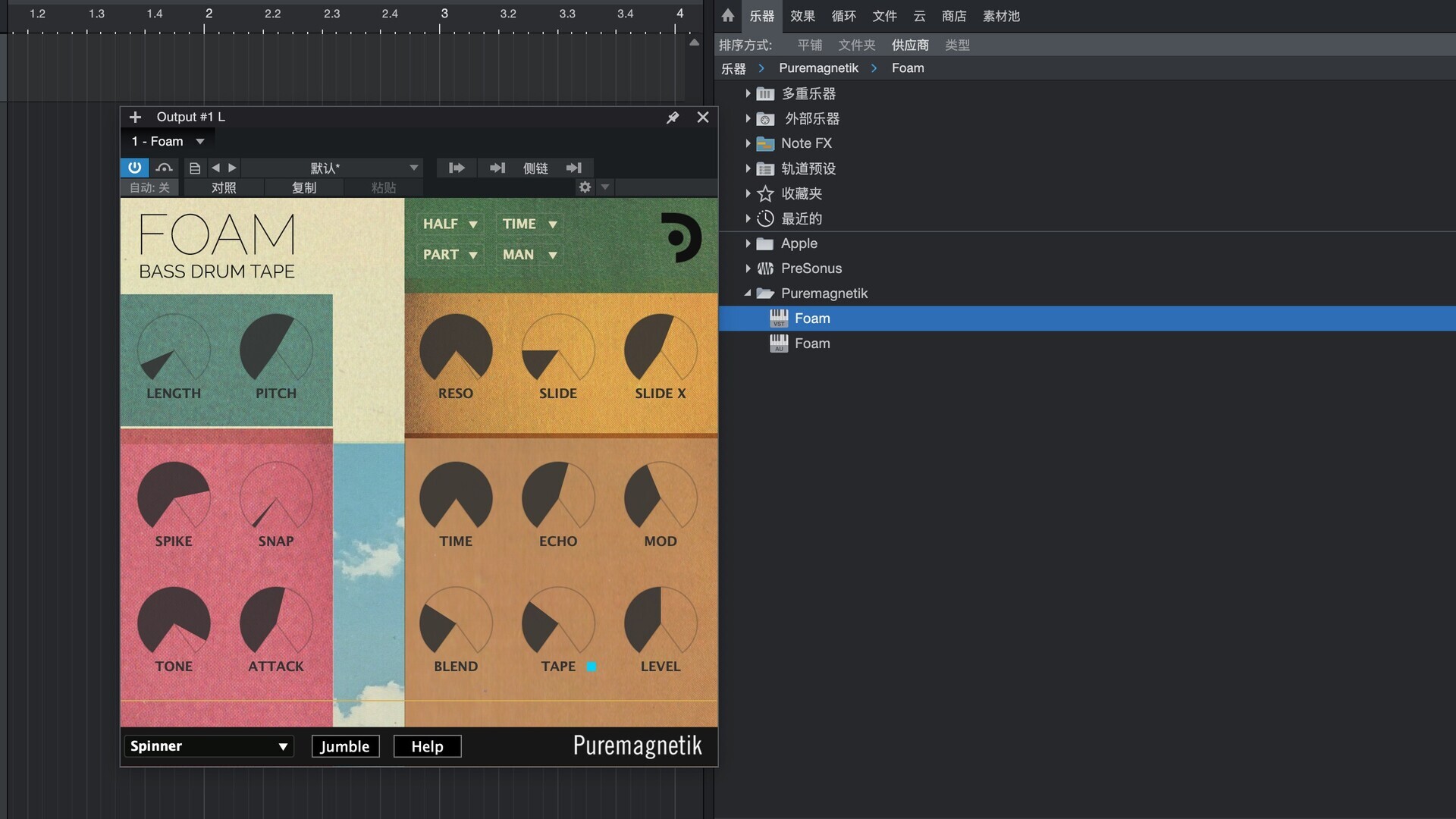
Task: Click the sidechain arrow right of 侧链
Action: [574, 168]
